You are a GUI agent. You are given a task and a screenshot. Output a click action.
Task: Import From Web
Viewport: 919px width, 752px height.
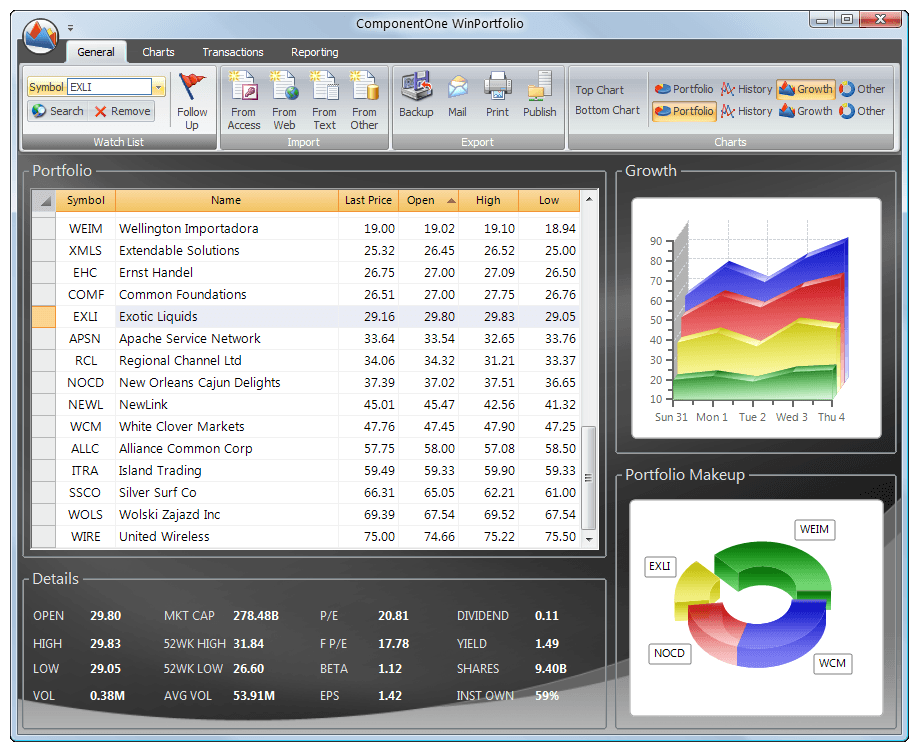pos(284,101)
